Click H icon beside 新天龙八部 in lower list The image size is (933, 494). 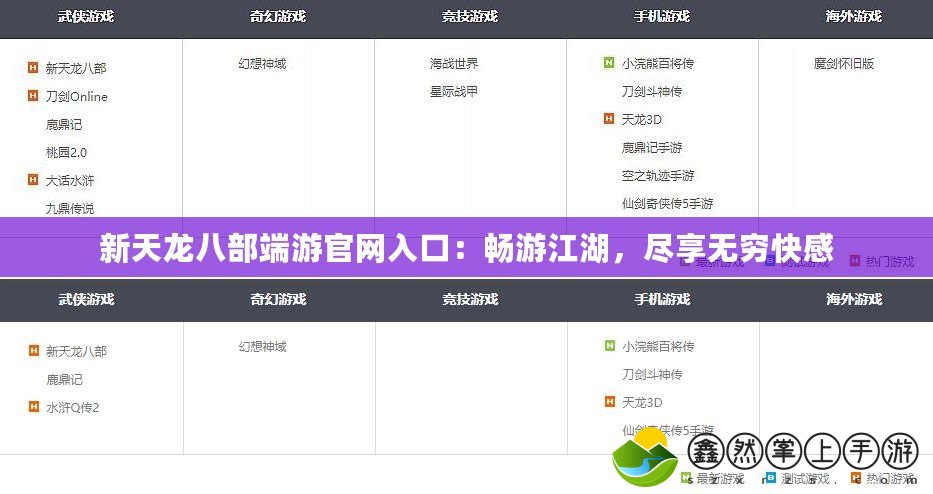[x=34, y=351]
